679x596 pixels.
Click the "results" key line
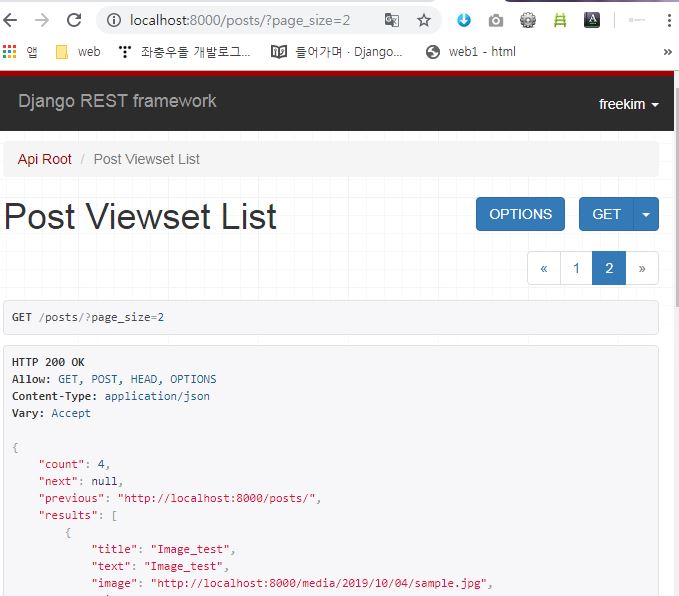point(78,515)
